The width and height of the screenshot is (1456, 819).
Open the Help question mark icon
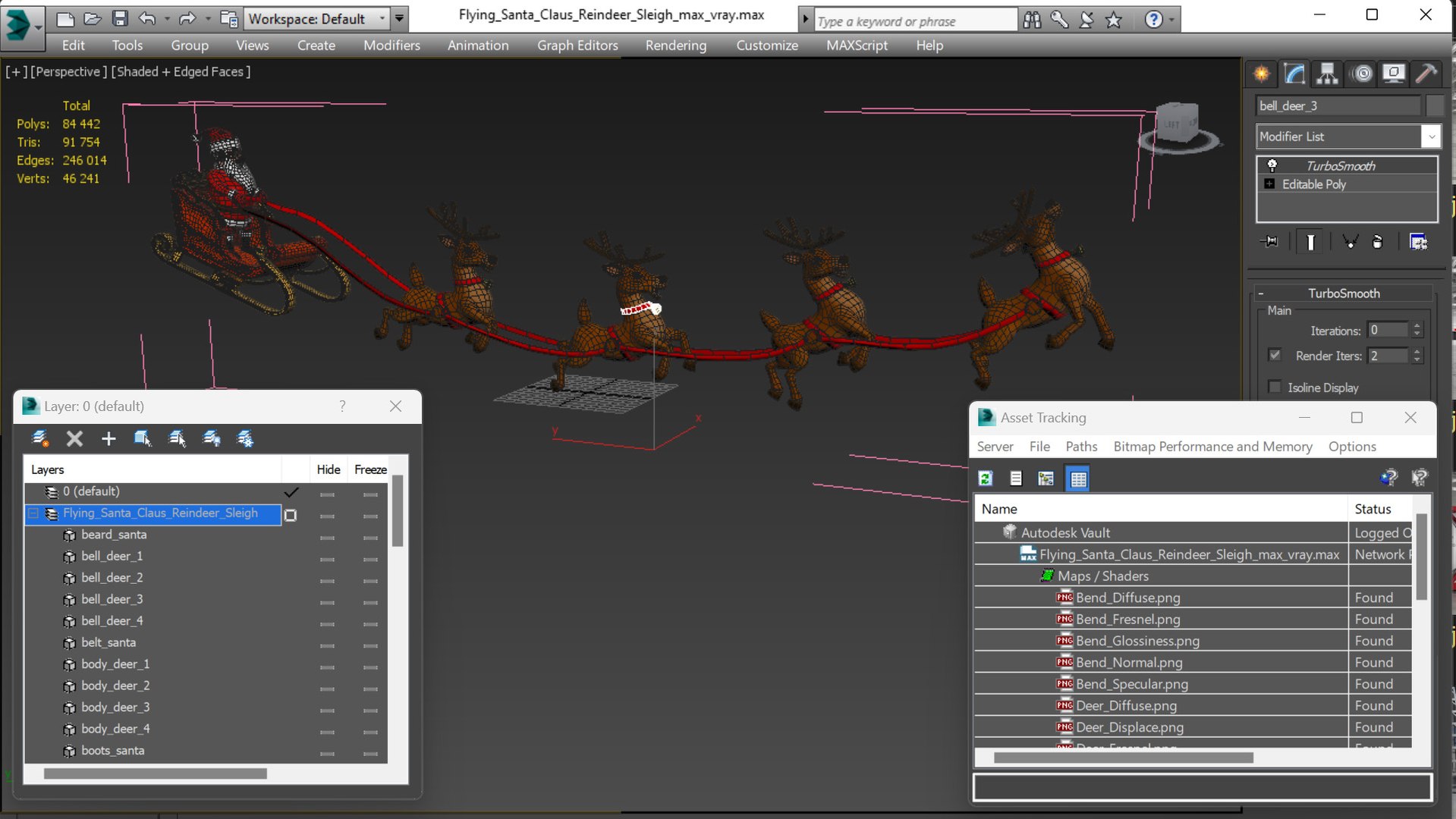click(x=1153, y=20)
